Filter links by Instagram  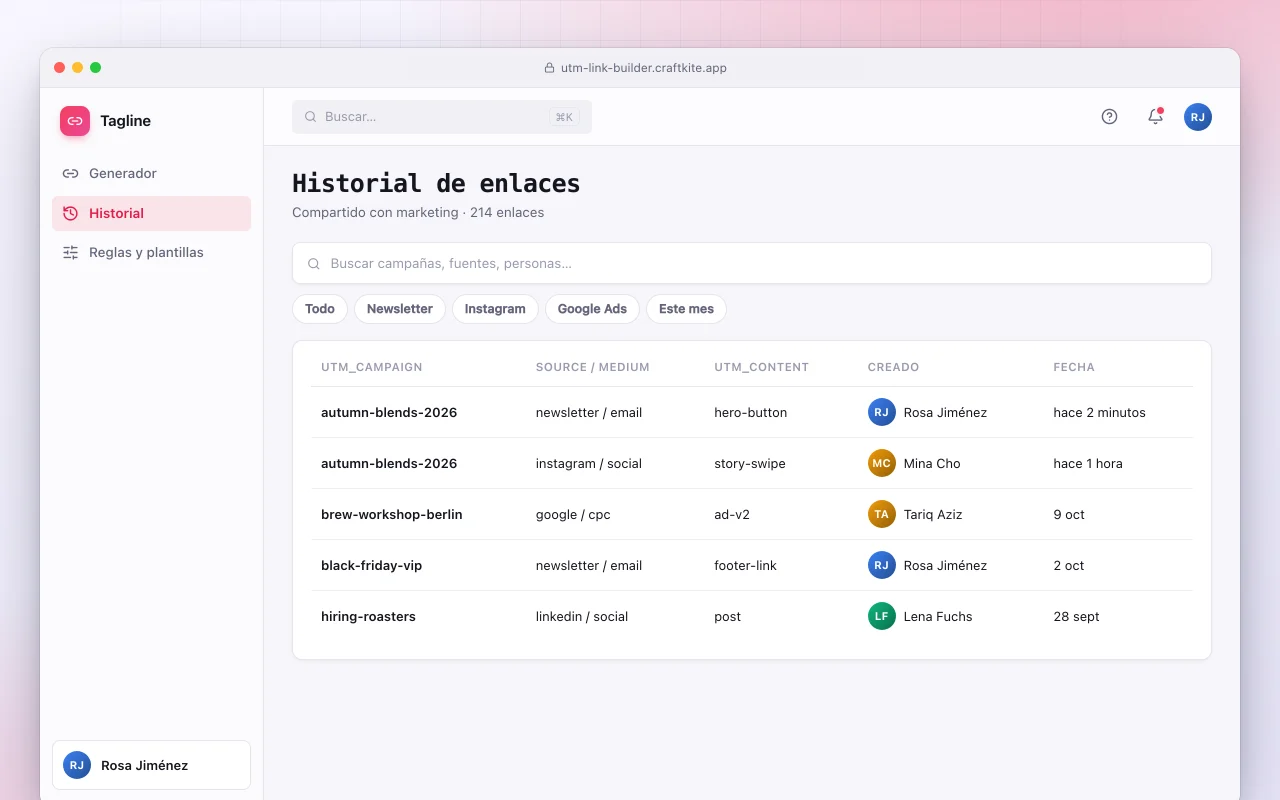pos(495,309)
